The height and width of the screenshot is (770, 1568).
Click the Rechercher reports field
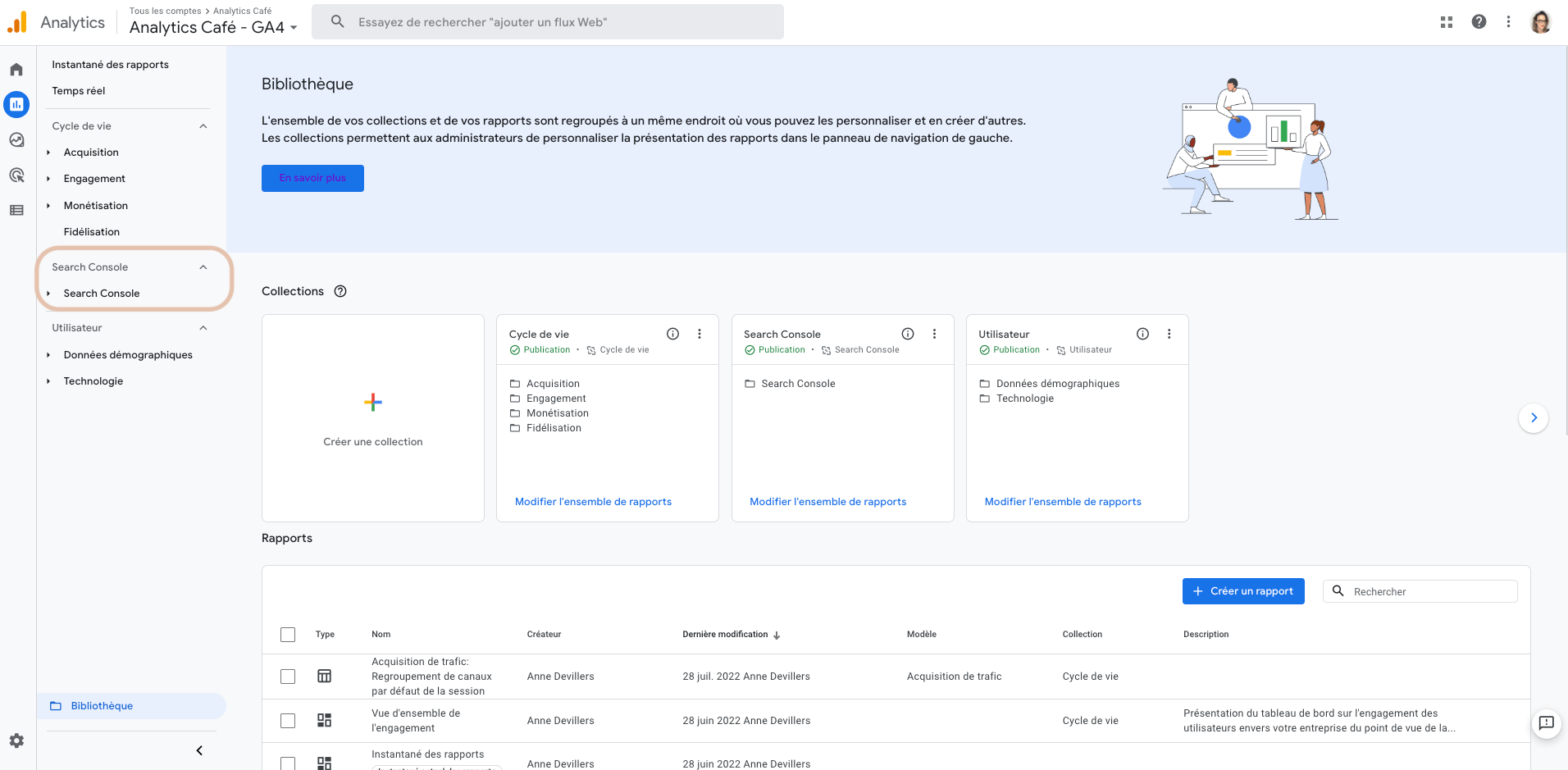1420,591
